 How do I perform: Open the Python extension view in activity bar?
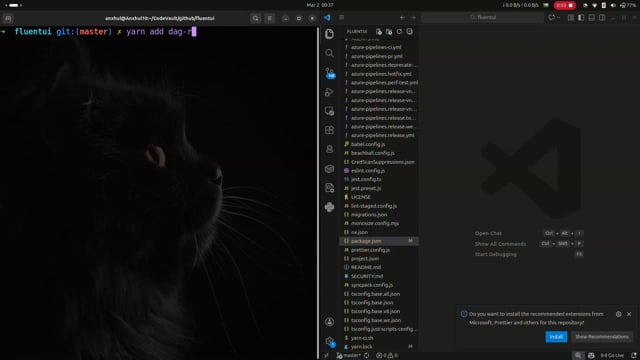tap(329, 207)
